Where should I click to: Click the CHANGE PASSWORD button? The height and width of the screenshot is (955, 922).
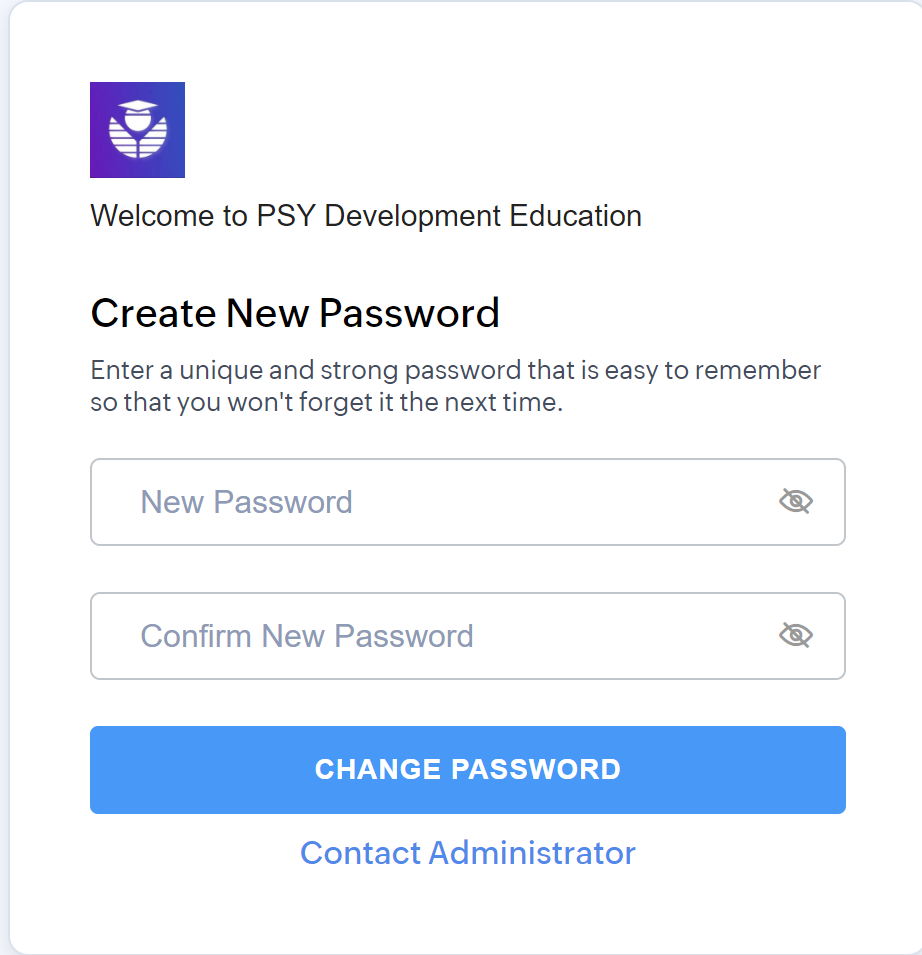[x=468, y=770]
